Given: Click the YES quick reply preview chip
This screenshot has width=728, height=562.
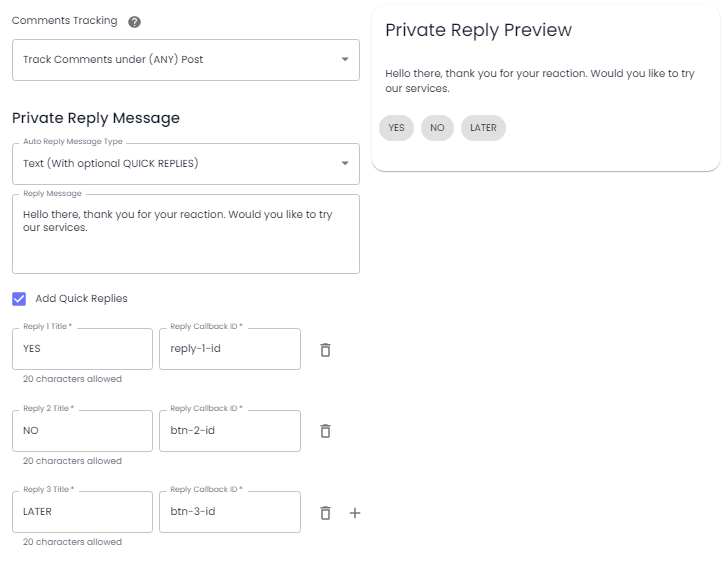Looking at the screenshot, I should (x=396, y=128).
